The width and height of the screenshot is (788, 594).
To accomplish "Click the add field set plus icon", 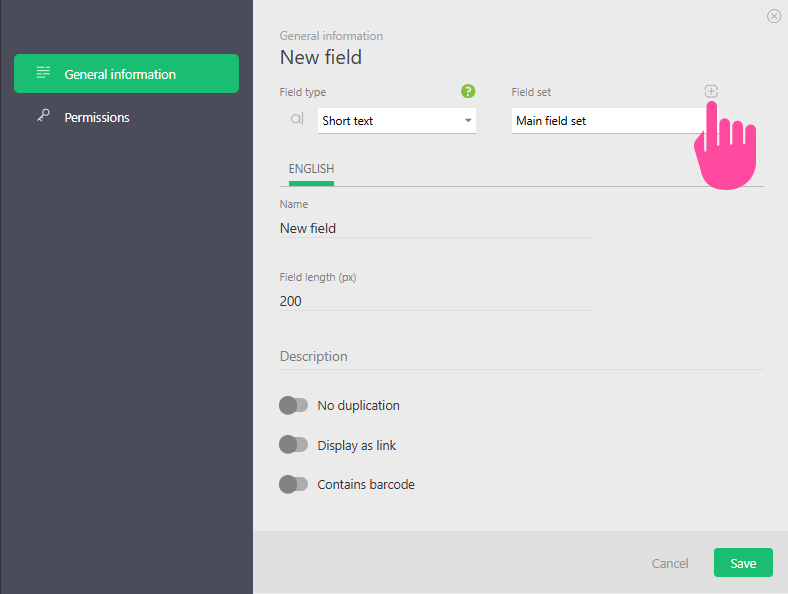I will coord(711,92).
